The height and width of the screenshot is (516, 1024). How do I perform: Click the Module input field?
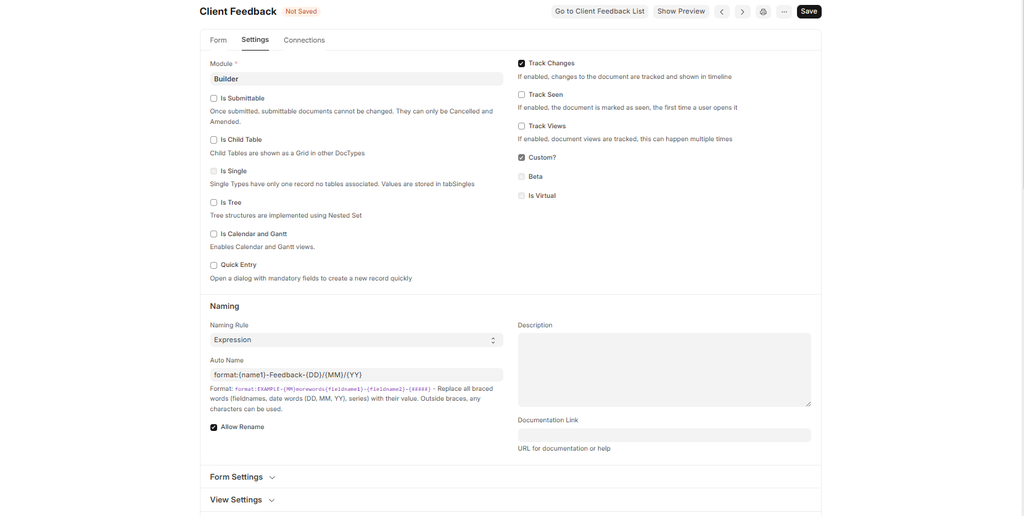click(x=356, y=79)
